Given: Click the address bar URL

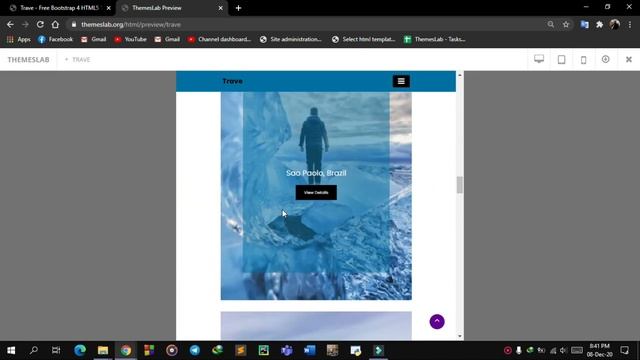Looking at the screenshot, I should click(x=131, y=24).
